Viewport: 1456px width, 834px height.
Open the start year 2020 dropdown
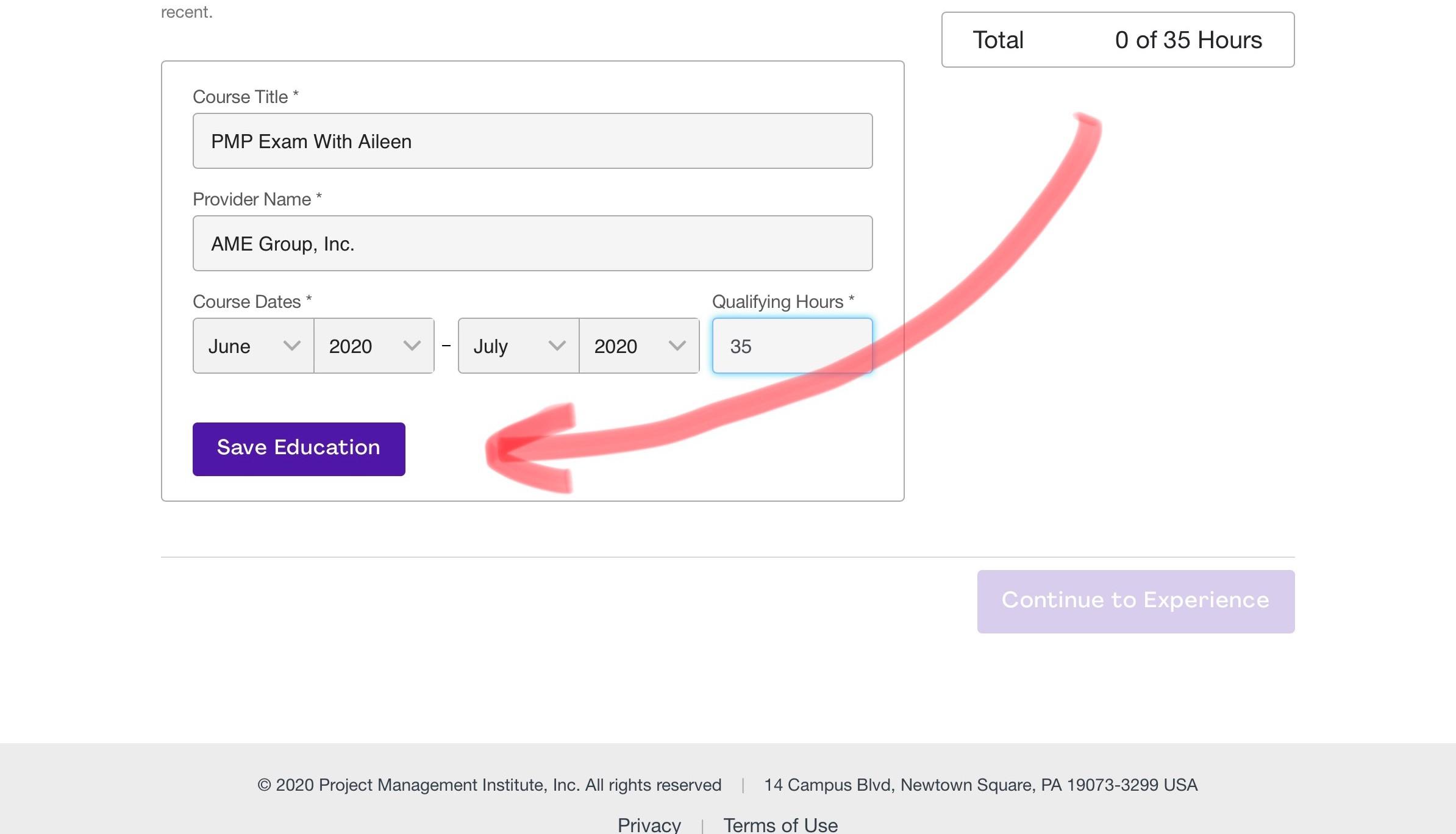[x=373, y=346]
